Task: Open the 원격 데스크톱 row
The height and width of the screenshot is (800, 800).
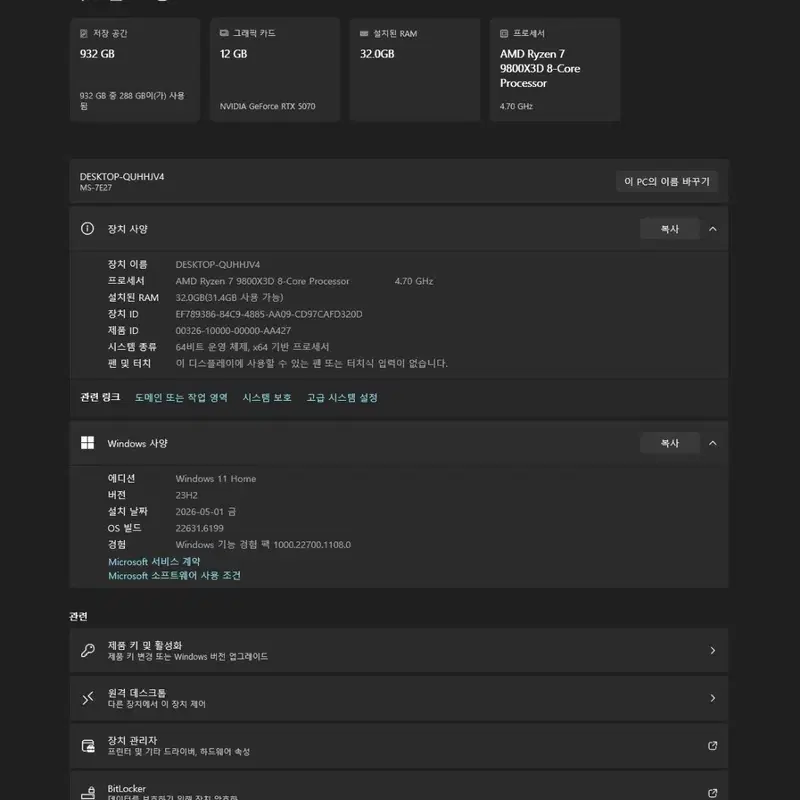Action: click(399, 698)
